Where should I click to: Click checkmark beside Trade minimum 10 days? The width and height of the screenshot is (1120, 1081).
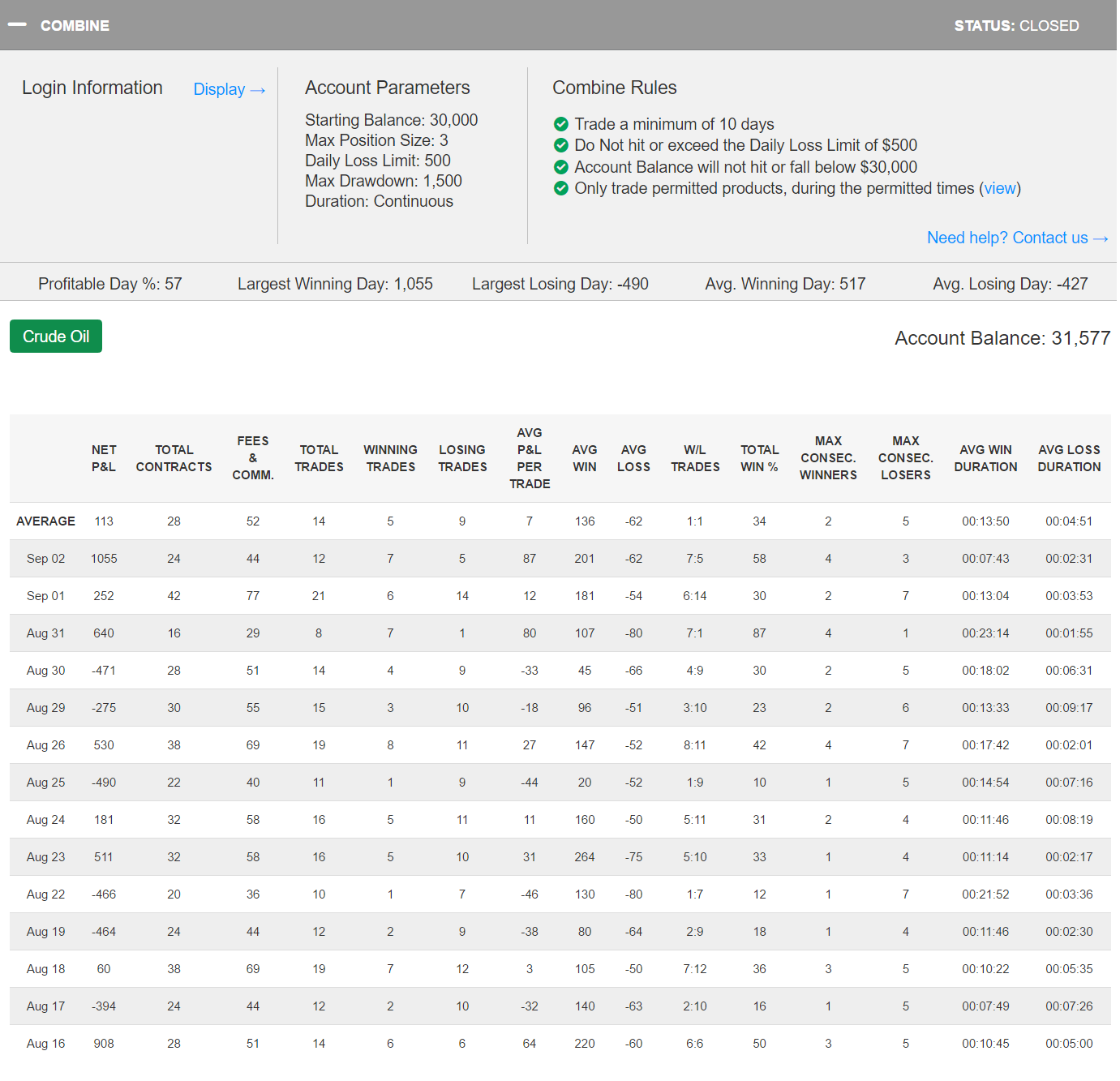[560, 124]
